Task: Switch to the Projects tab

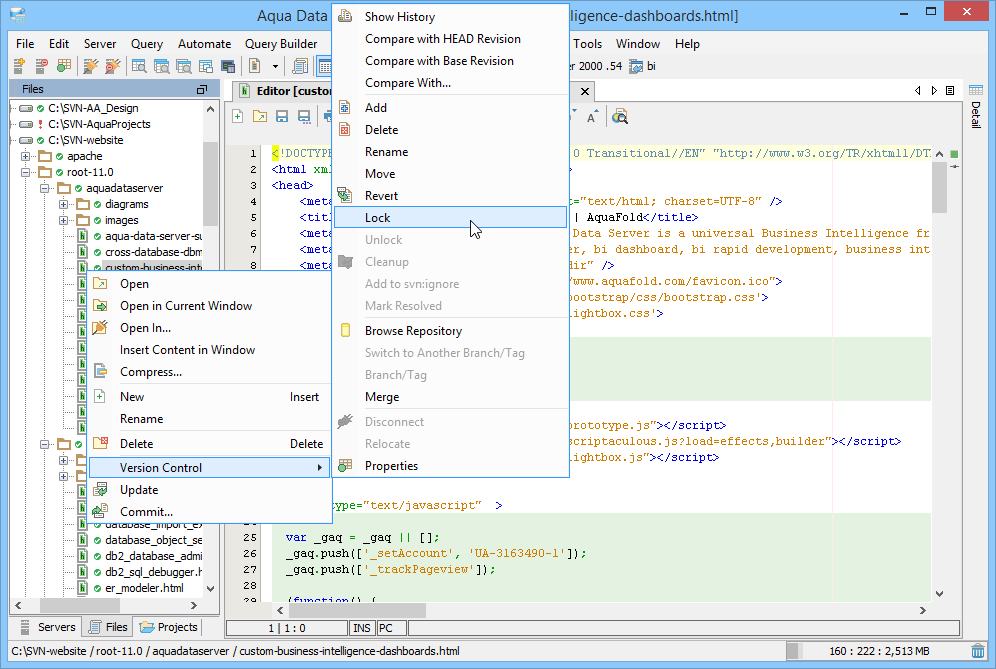Action: point(169,627)
